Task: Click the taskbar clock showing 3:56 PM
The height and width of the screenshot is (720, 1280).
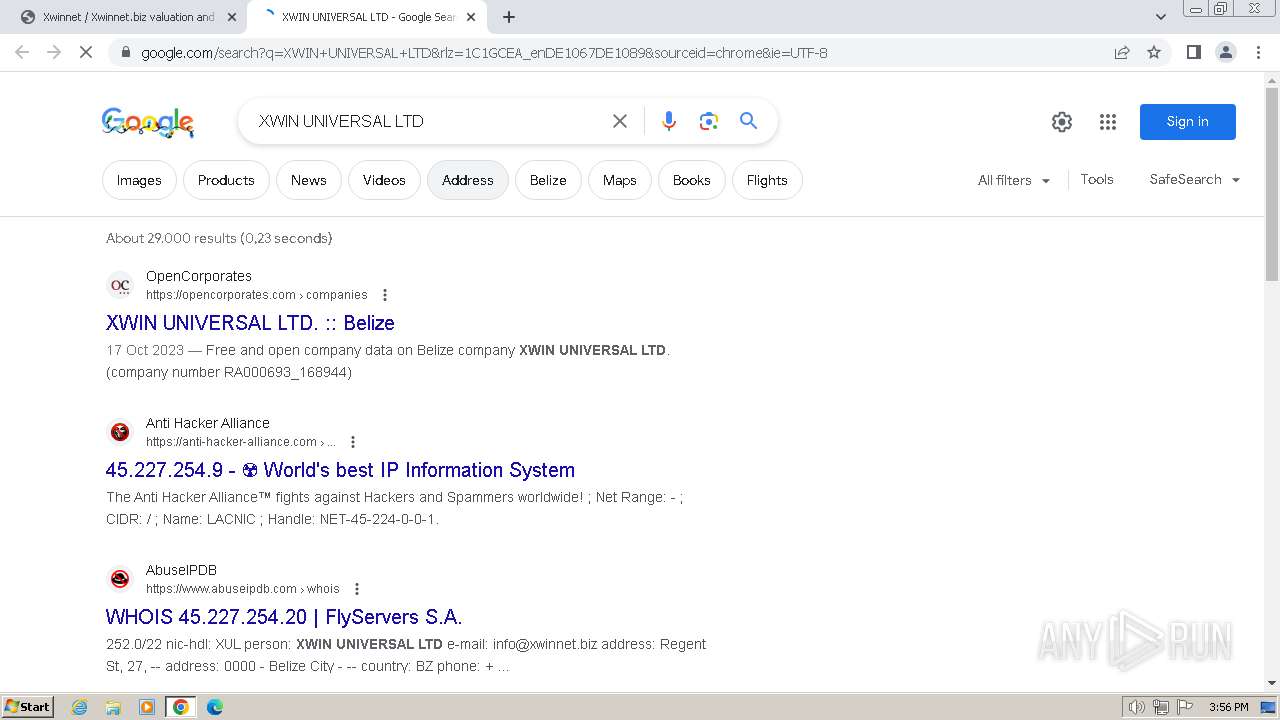Action: pyautogui.click(x=1228, y=707)
